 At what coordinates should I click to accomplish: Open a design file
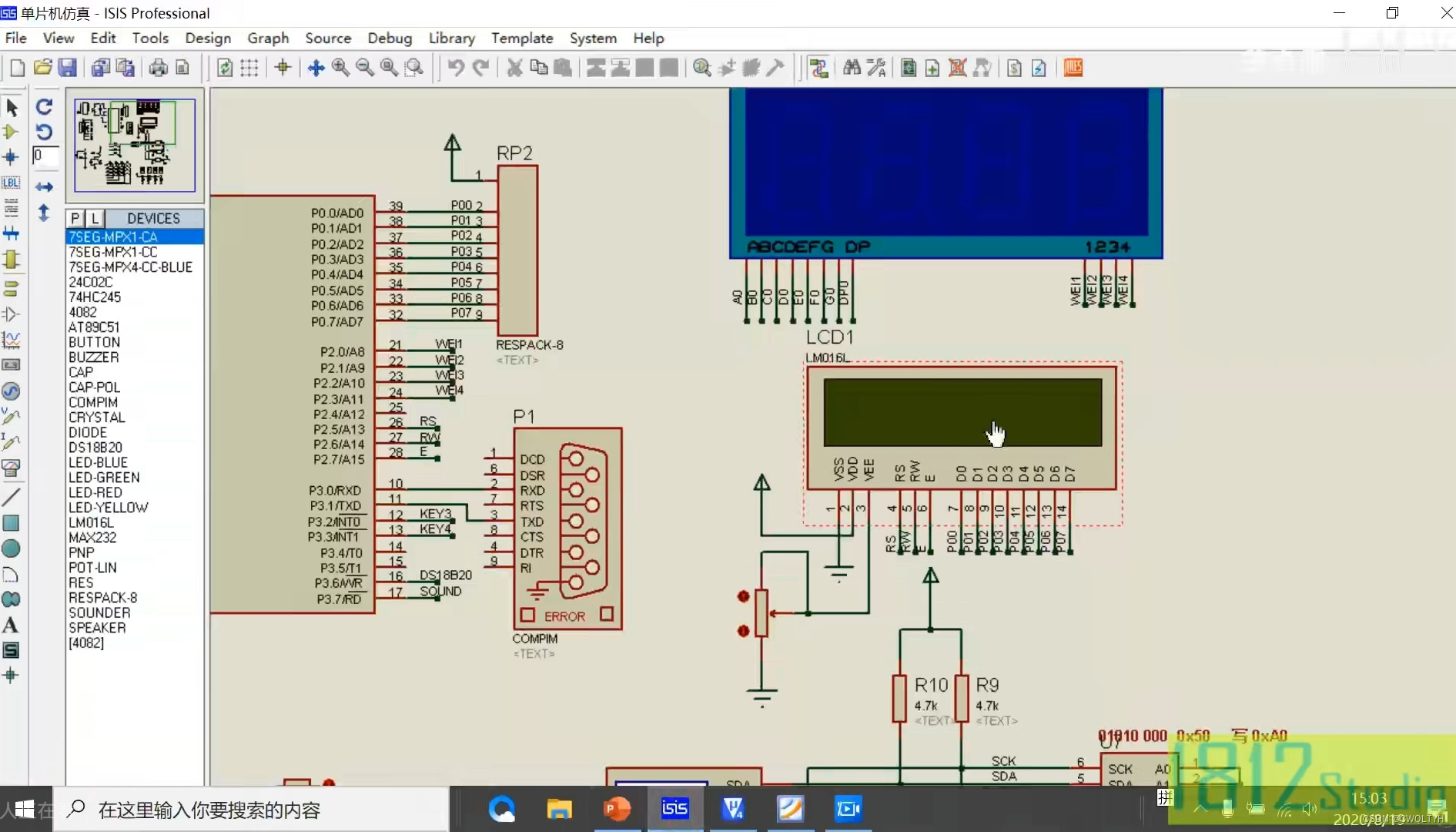click(x=42, y=68)
